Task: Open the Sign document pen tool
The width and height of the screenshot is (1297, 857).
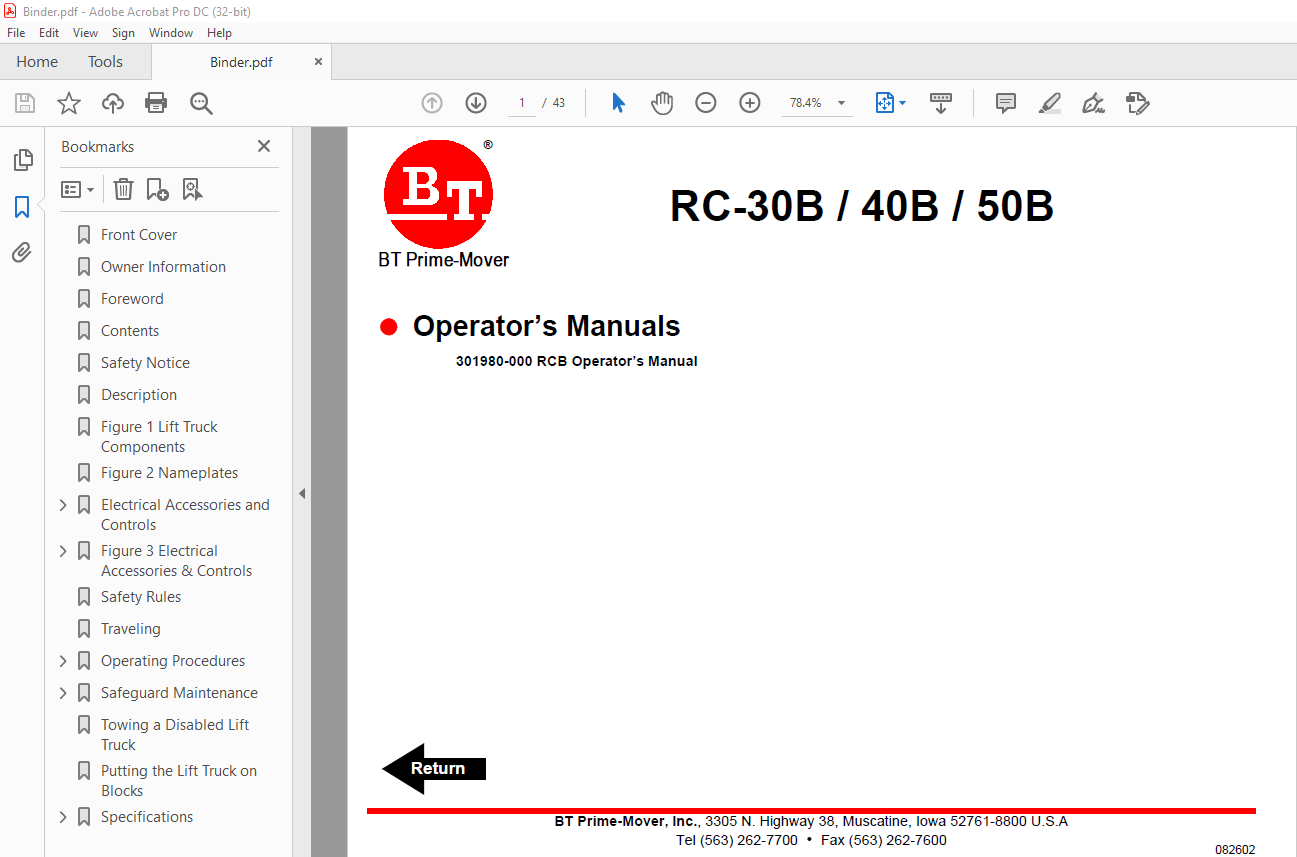Action: tap(1093, 103)
